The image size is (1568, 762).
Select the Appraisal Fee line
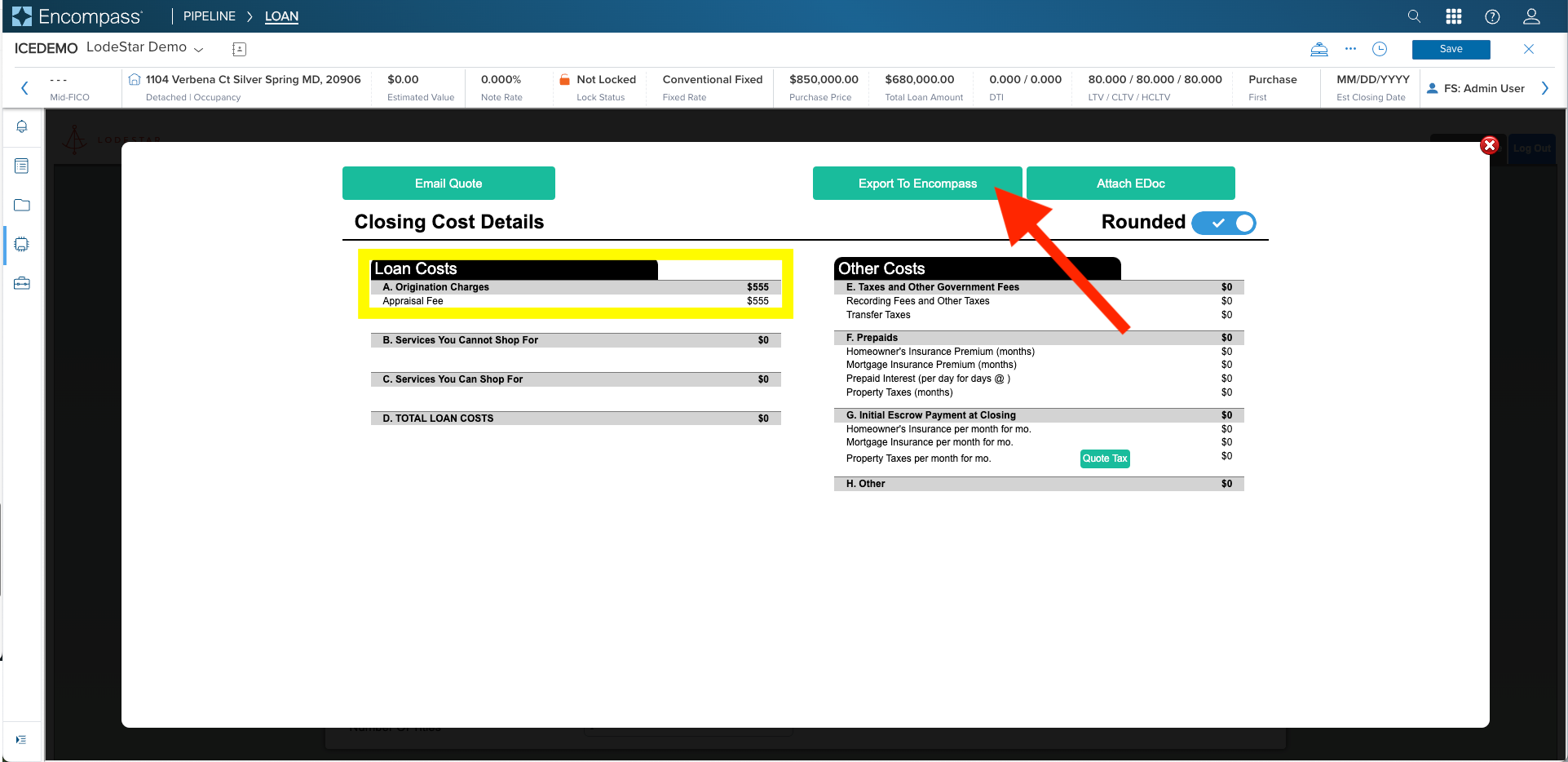tap(576, 301)
